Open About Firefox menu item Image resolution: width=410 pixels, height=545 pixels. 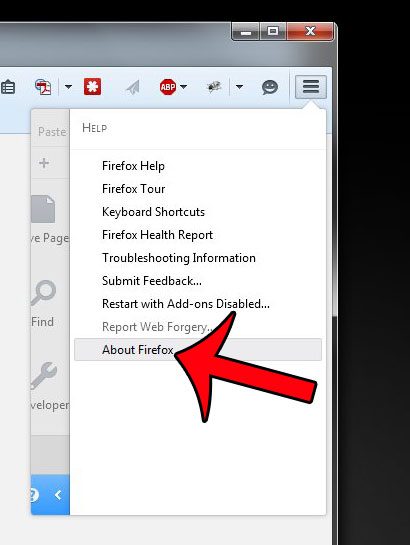tap(198, 350)
